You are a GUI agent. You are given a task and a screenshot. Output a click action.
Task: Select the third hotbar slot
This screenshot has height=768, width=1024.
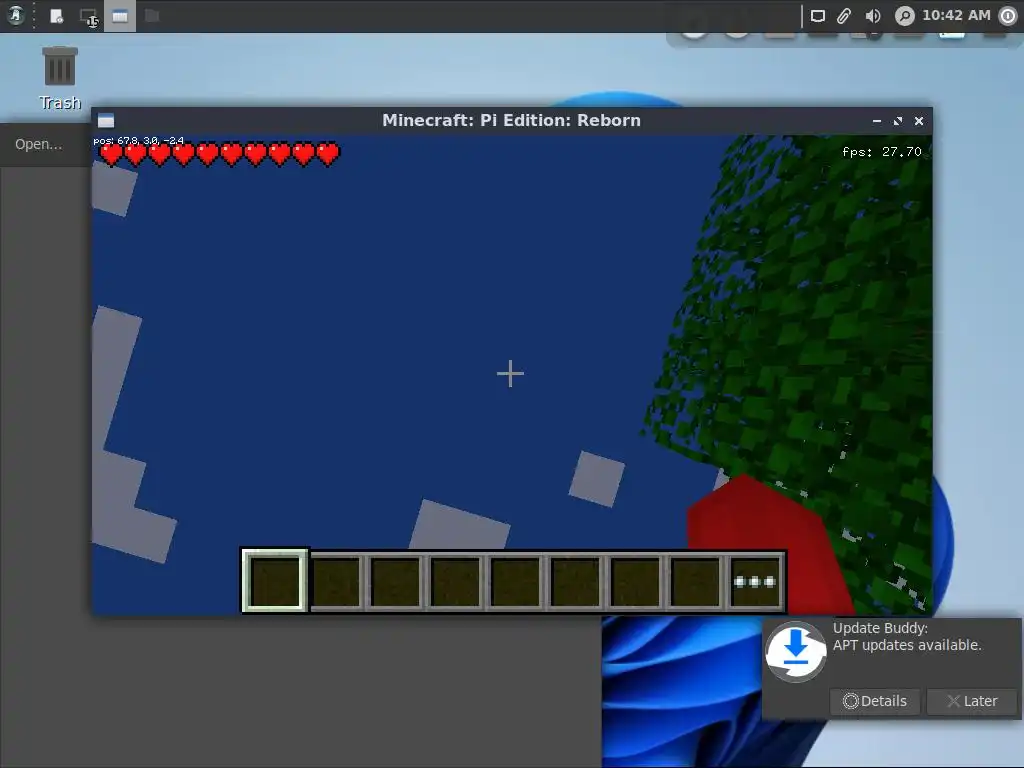point(395,581)
